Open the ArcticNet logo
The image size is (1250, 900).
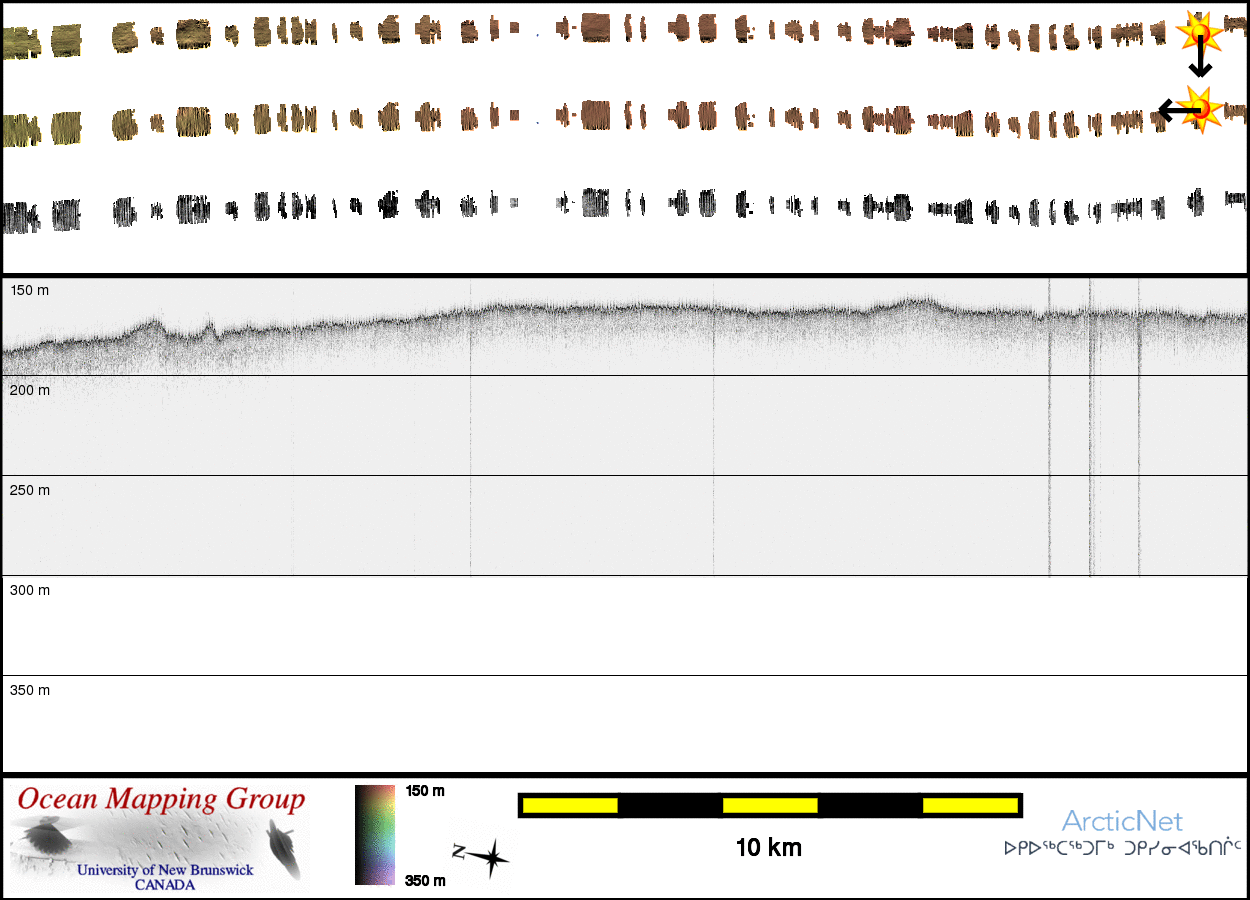[1122, 822]
